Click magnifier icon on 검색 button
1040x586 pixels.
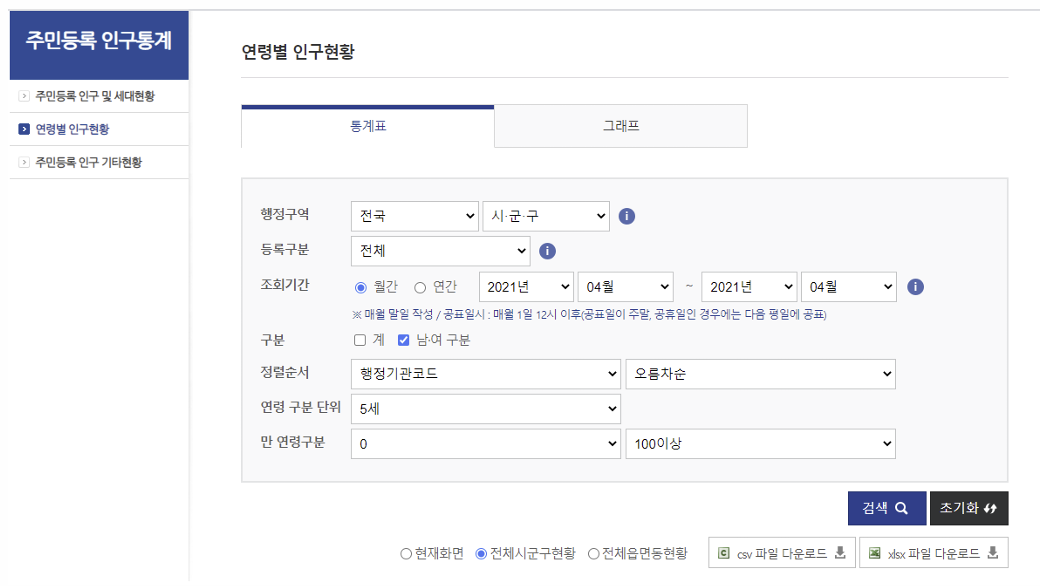coord(901,508)
